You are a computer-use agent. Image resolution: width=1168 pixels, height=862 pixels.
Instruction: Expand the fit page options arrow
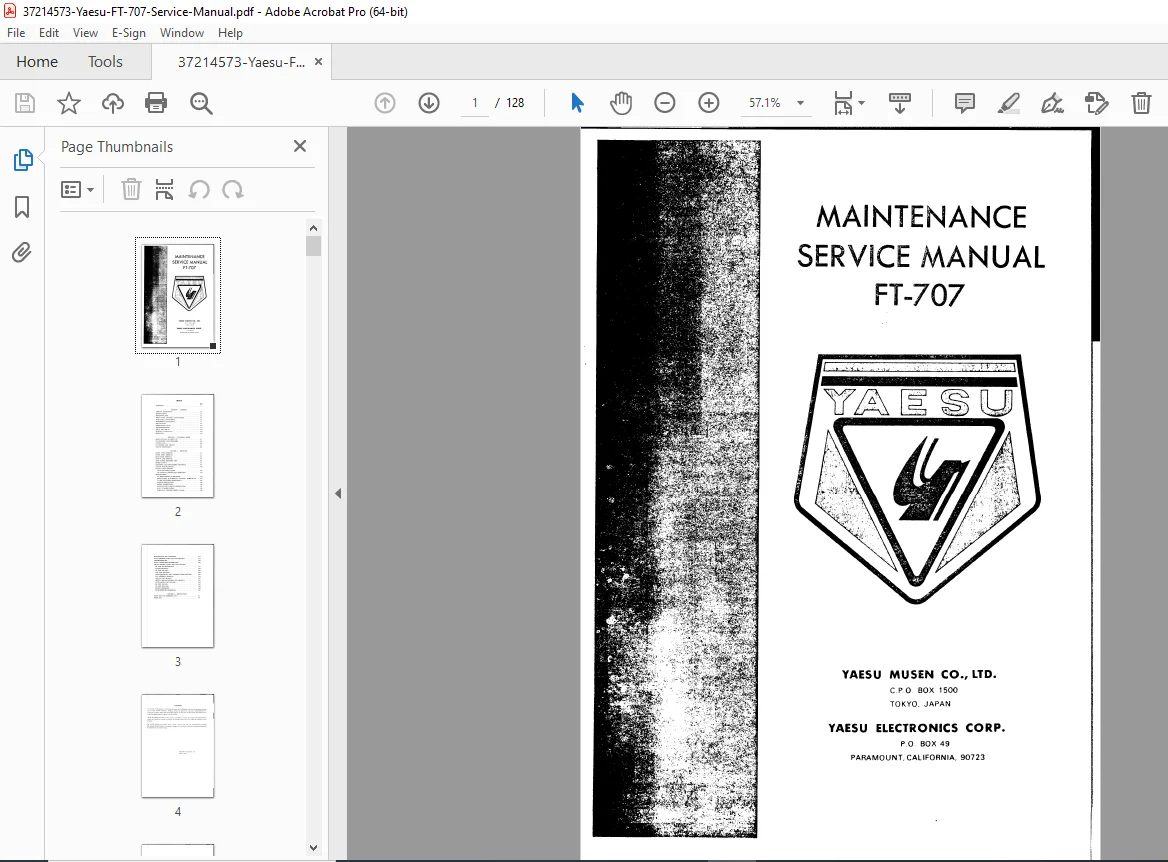[x=862, y=103]
